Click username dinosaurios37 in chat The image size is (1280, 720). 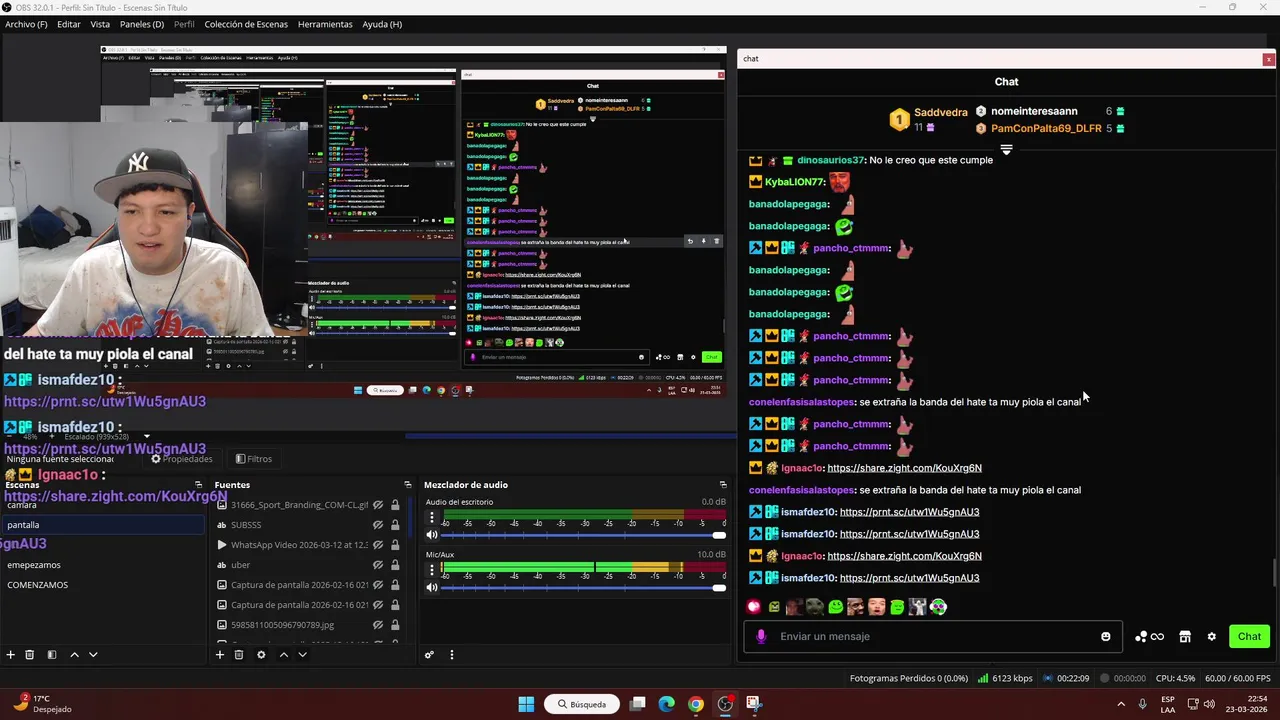coord(830,160)
